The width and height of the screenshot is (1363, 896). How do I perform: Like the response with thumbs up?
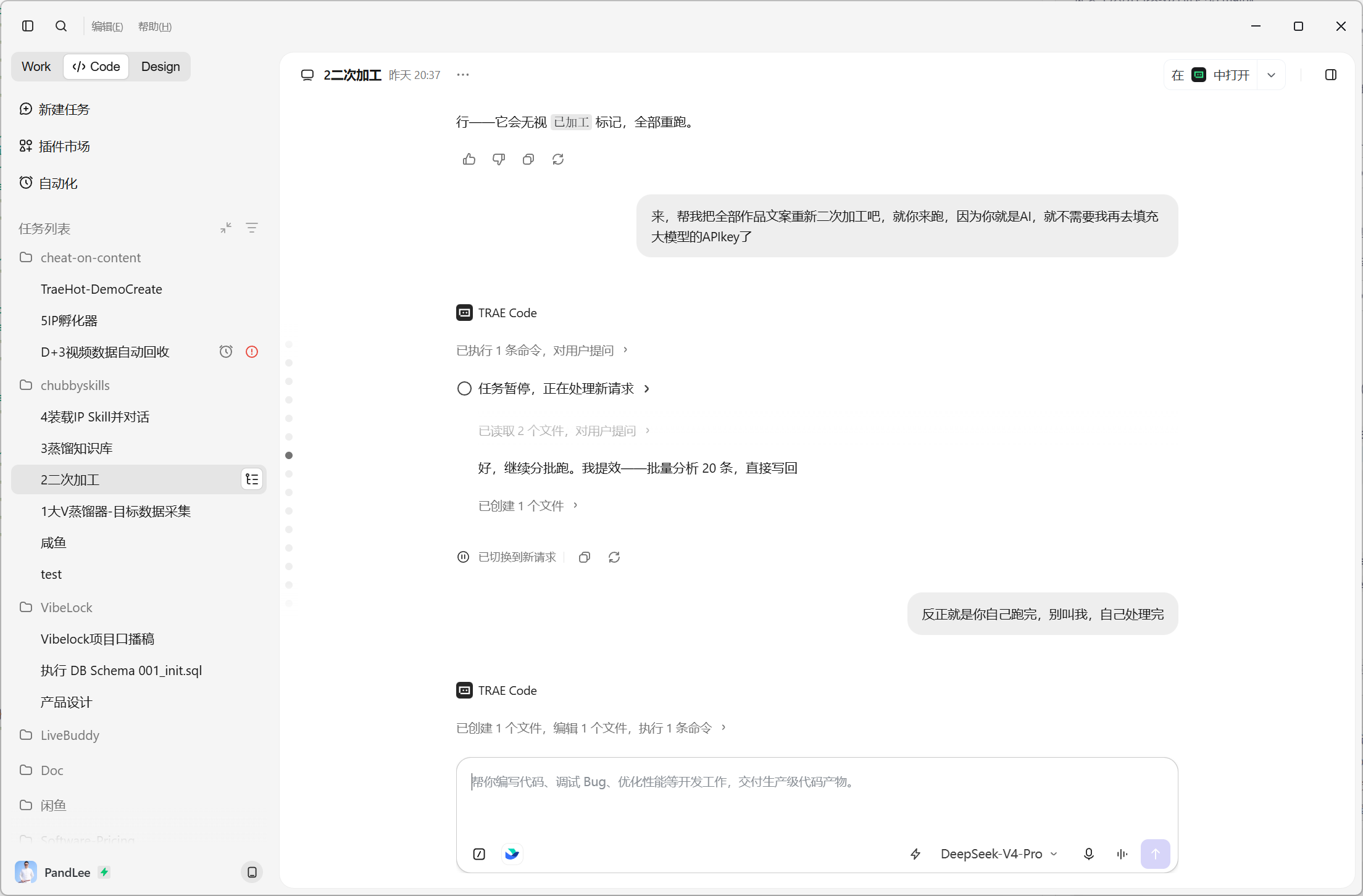coord(469,159)
